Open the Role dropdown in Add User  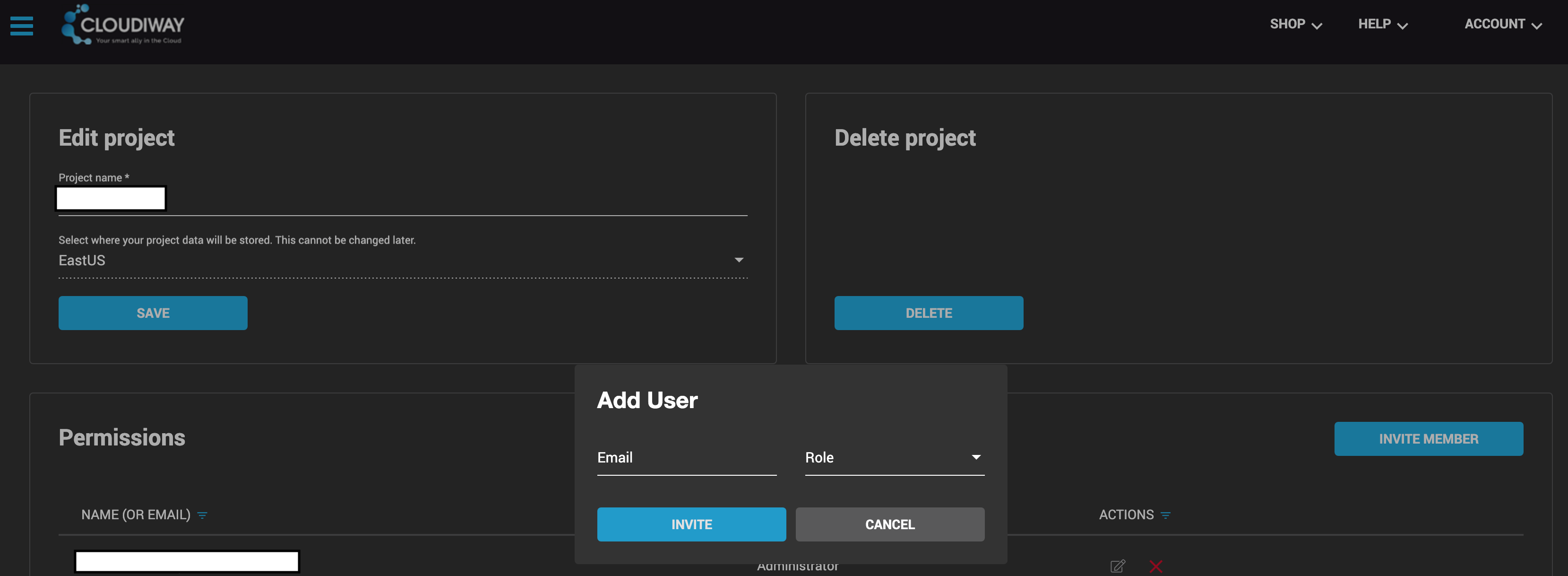[894, 458]
